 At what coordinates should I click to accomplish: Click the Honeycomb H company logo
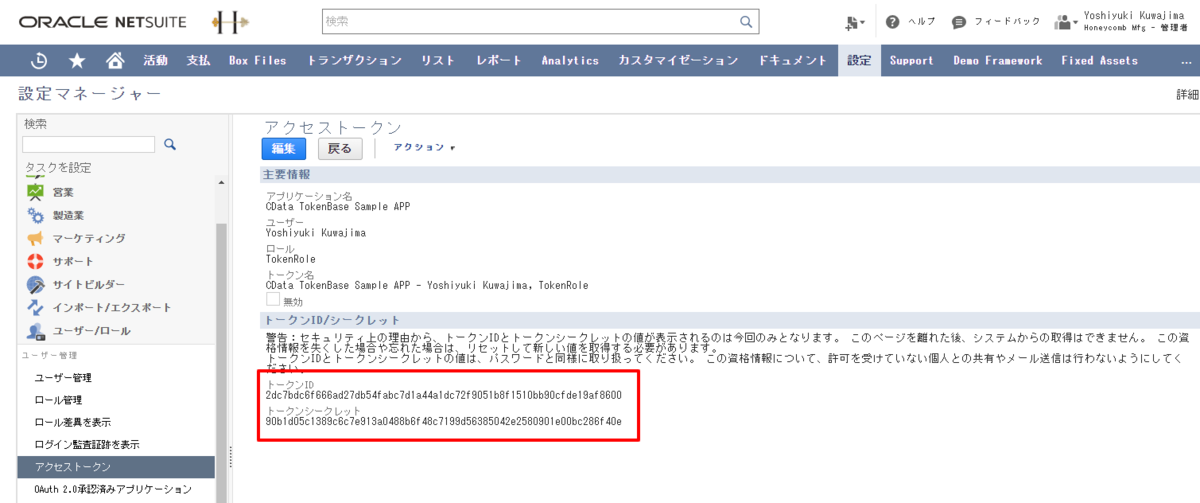coord(232,22)
